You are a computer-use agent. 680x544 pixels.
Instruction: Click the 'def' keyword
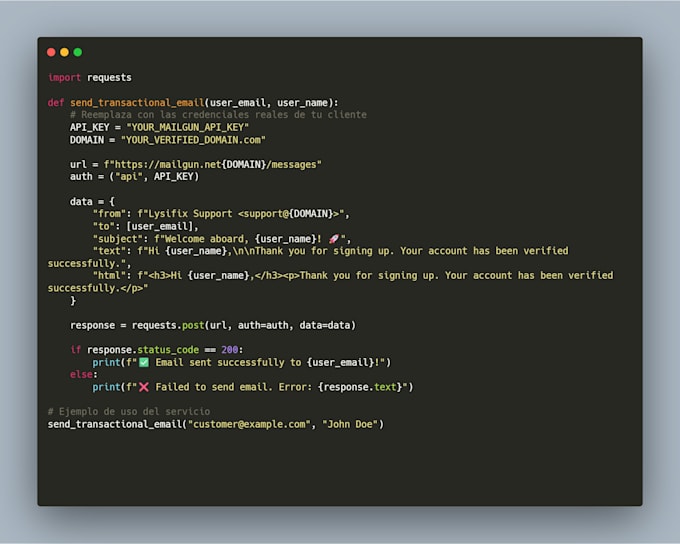pyautogui.click(x=56, y=103)
